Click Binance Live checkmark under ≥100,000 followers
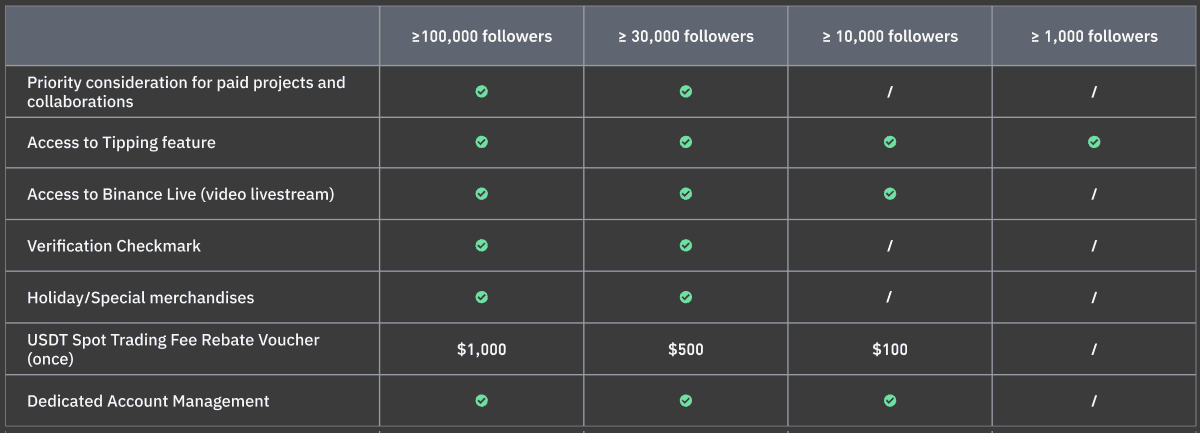Viewport: 1200px width, 433px height. [x=481, y=194]
